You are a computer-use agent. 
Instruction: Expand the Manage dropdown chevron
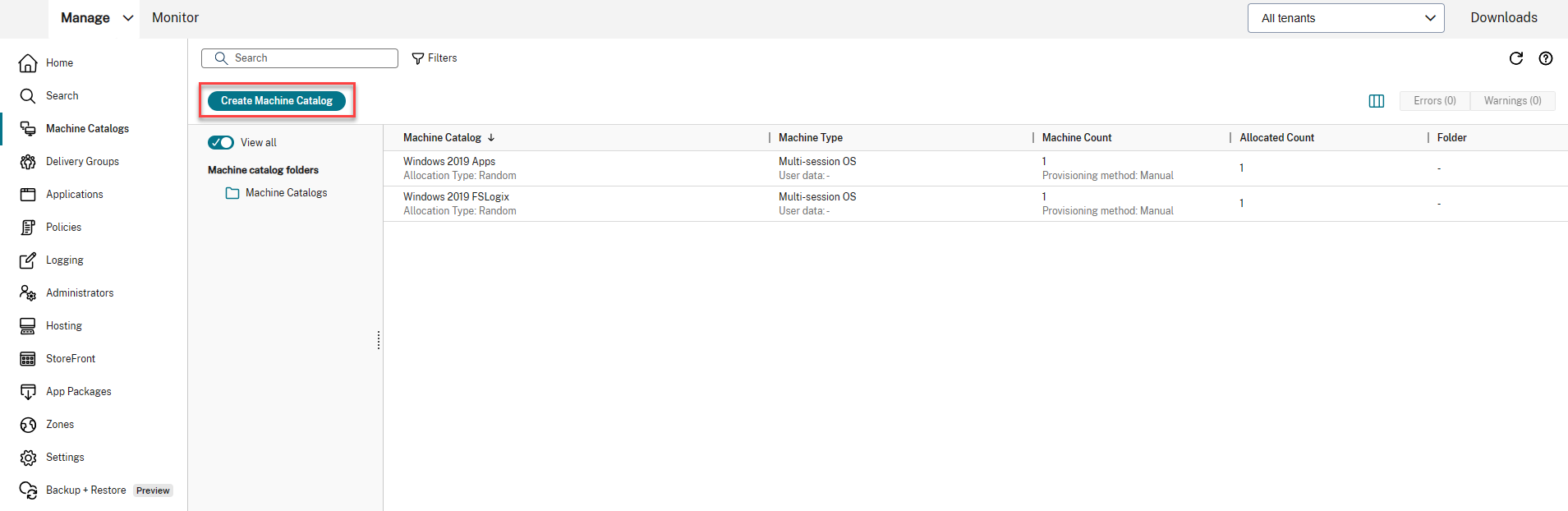tap(128, 18)
